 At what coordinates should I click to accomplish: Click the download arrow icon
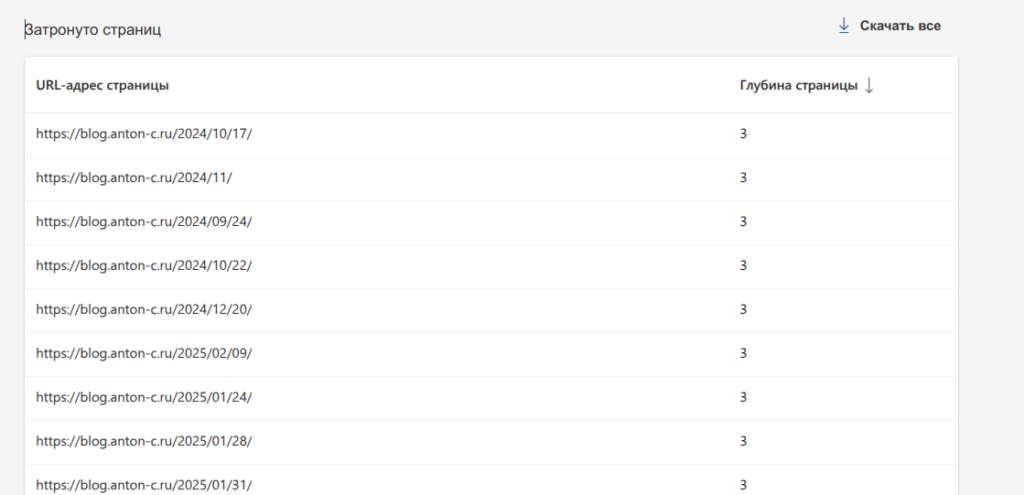[x=844, y=26]
